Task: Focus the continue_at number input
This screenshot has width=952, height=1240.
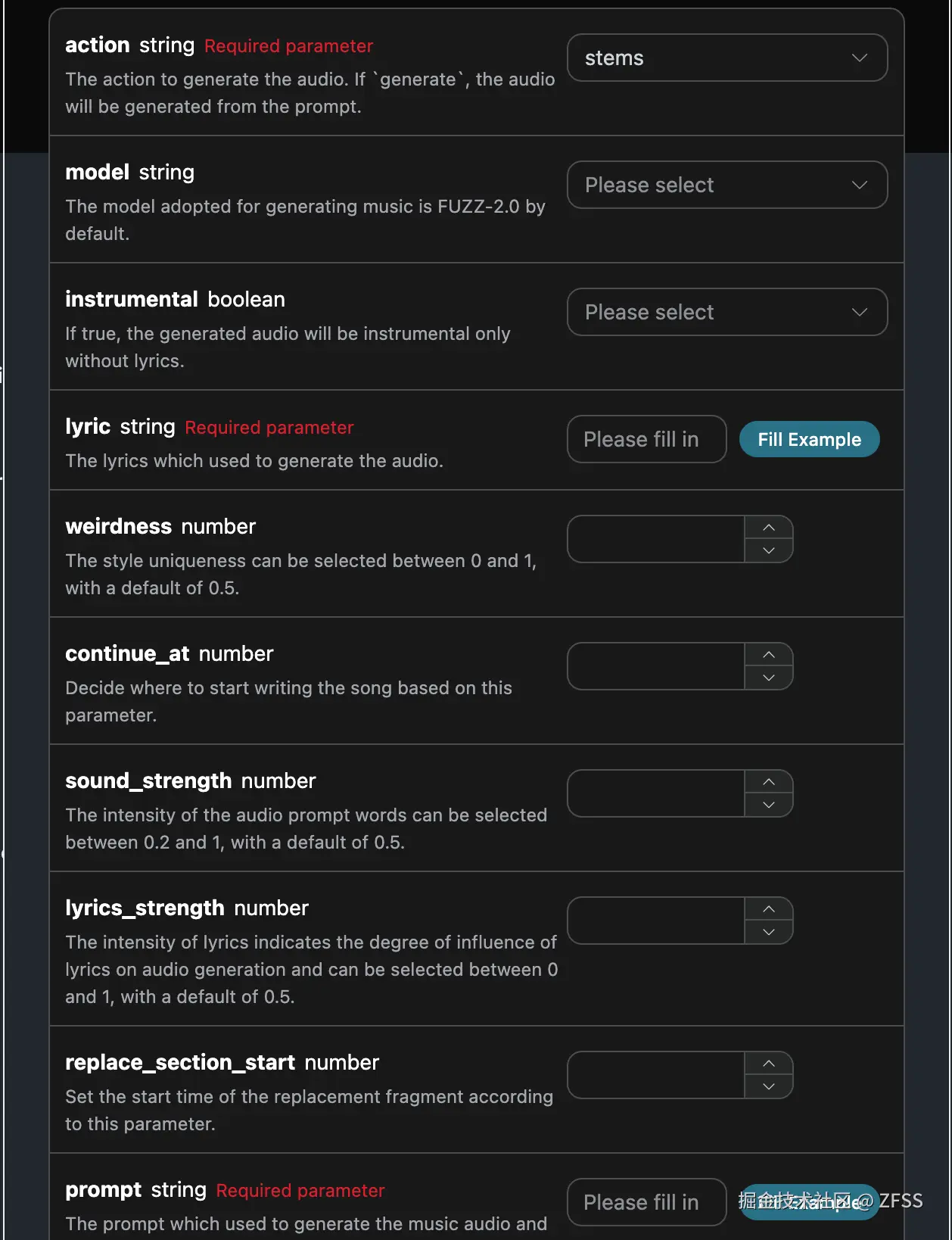Action: (x=656, y=666)
